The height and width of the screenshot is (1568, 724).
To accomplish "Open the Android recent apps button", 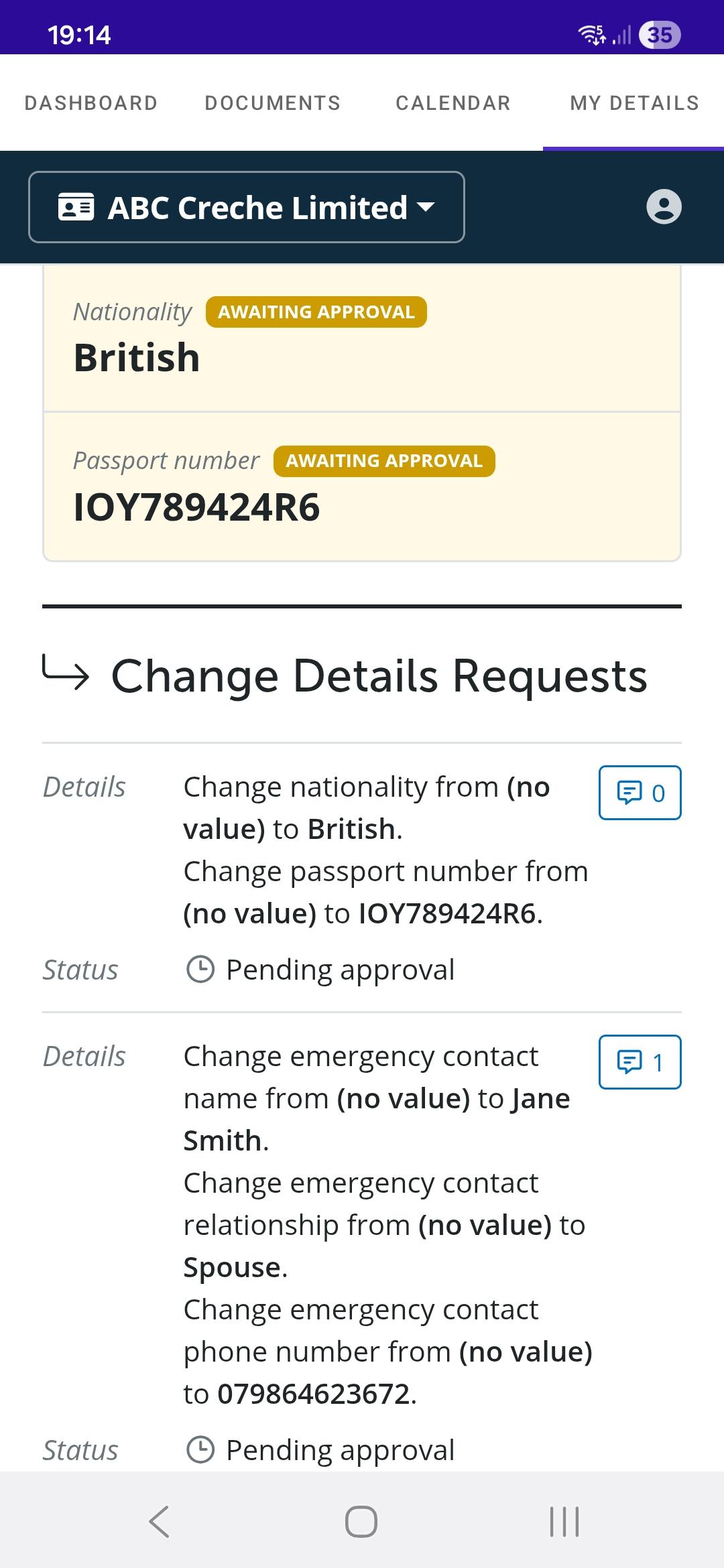I will (x=564, y=1521).
